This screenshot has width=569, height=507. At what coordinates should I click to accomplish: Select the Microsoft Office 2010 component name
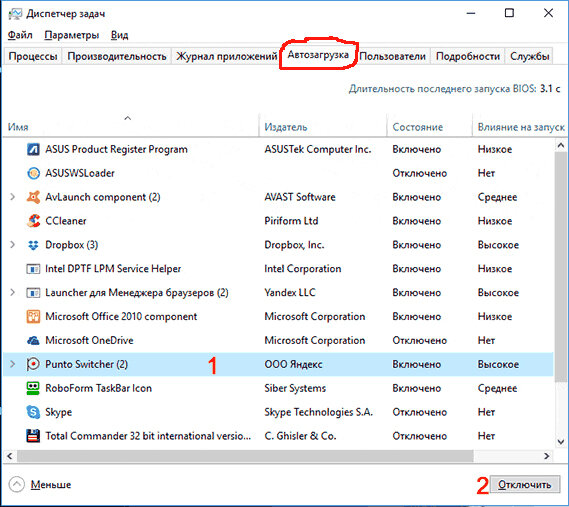(x=121, y=316)
